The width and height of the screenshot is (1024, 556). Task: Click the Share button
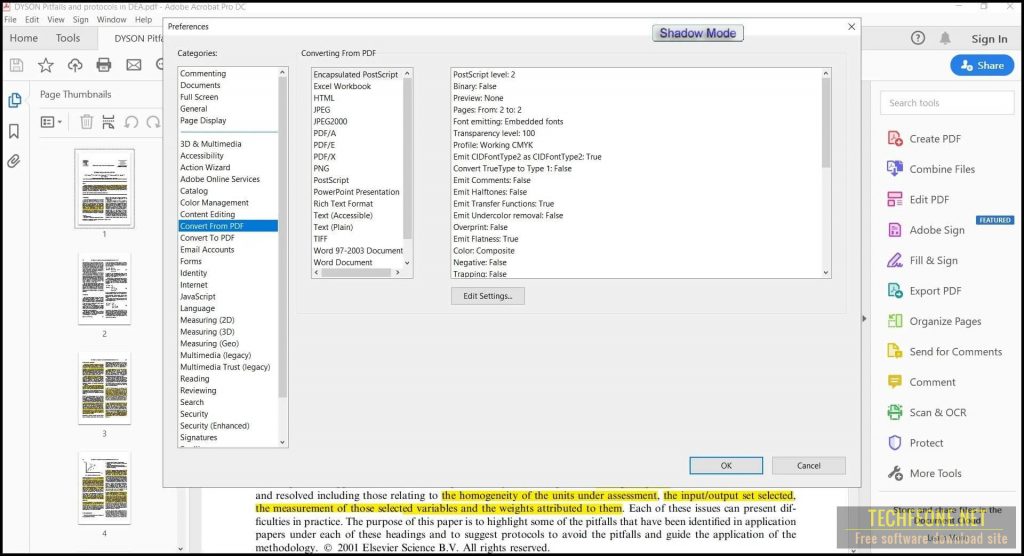982,65
